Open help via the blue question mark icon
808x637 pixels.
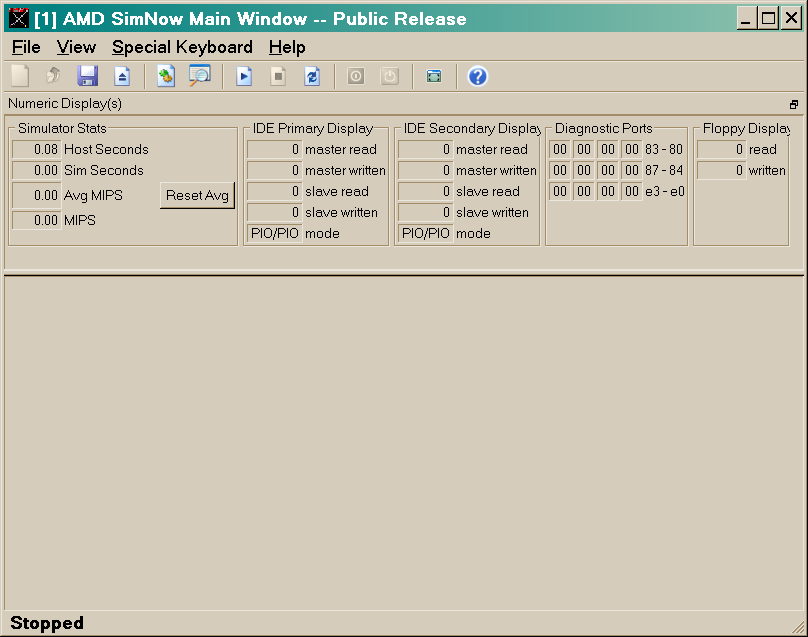tap(477, 76)
